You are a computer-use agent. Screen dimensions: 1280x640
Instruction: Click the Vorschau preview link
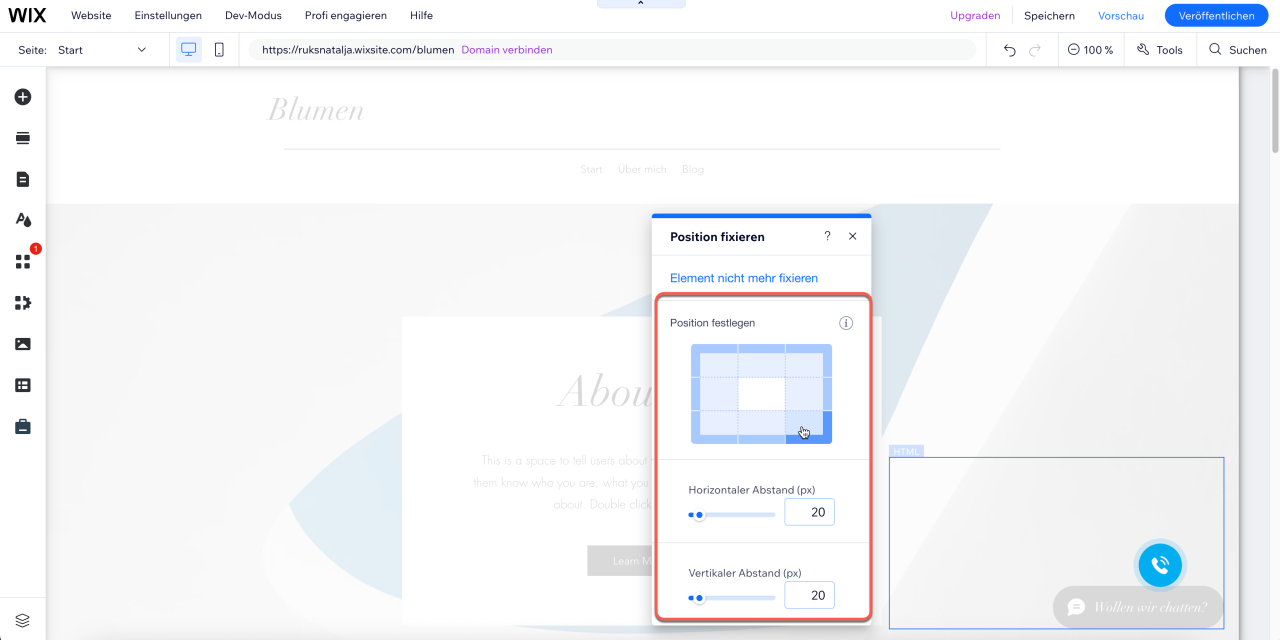[x=1121, y=16]
